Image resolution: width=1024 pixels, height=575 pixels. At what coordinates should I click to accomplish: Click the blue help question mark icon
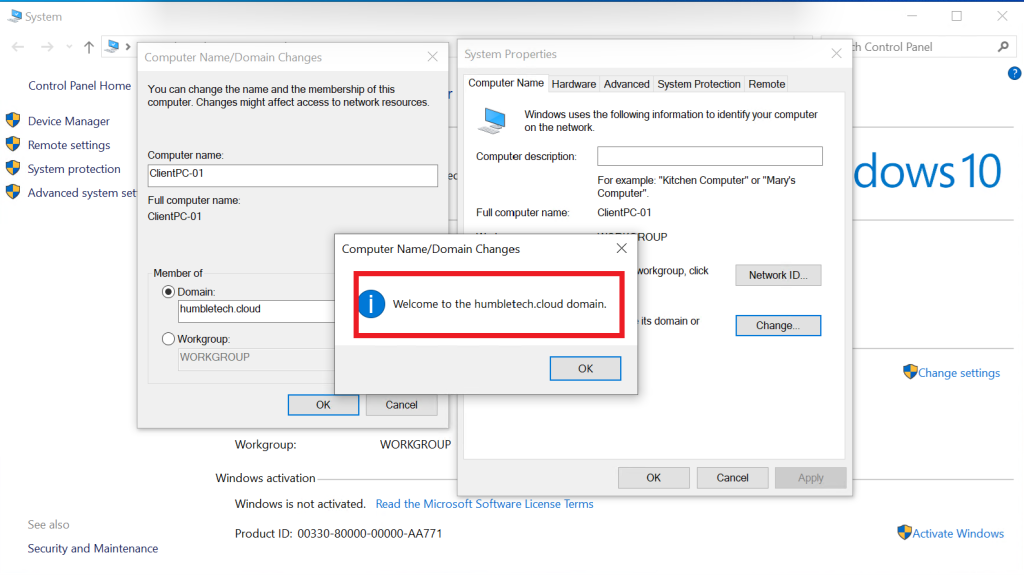click(1014, 73)
